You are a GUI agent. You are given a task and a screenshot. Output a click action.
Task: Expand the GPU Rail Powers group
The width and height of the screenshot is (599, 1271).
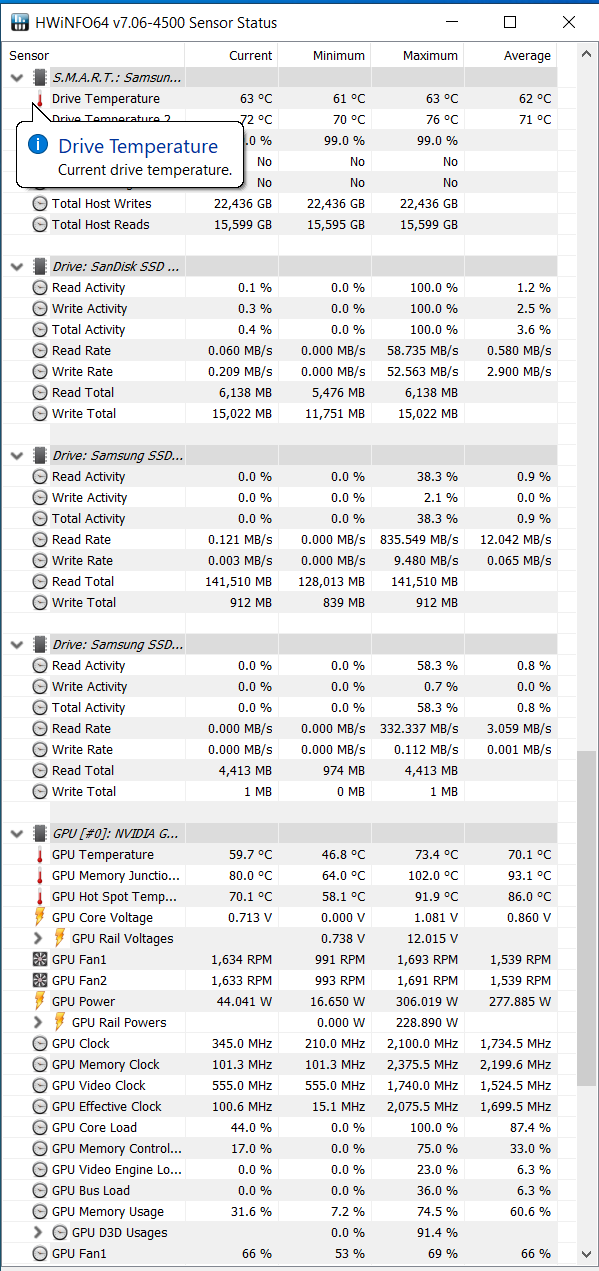(38, 1023)
